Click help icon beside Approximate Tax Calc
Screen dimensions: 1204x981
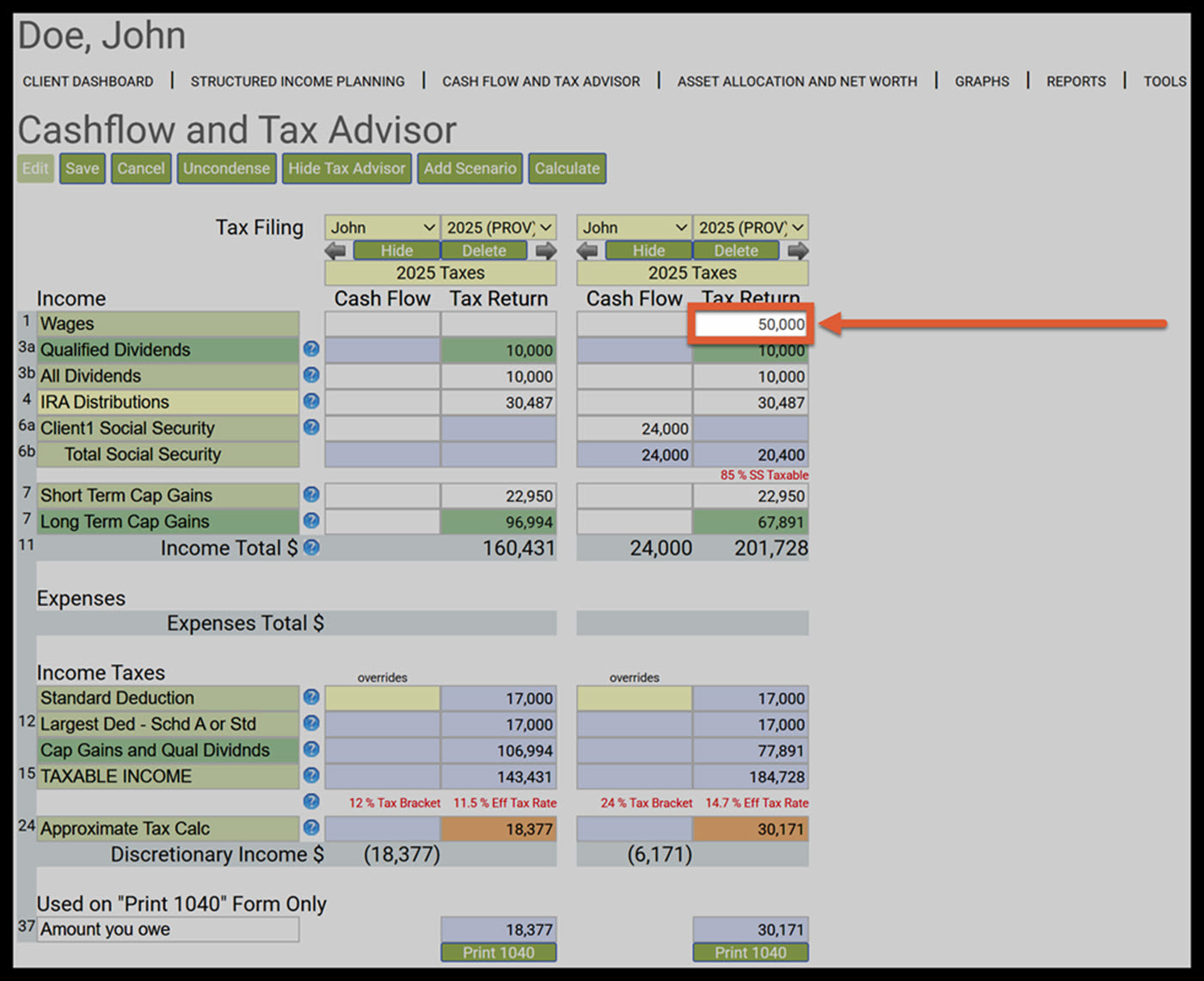tap(311, 828)
